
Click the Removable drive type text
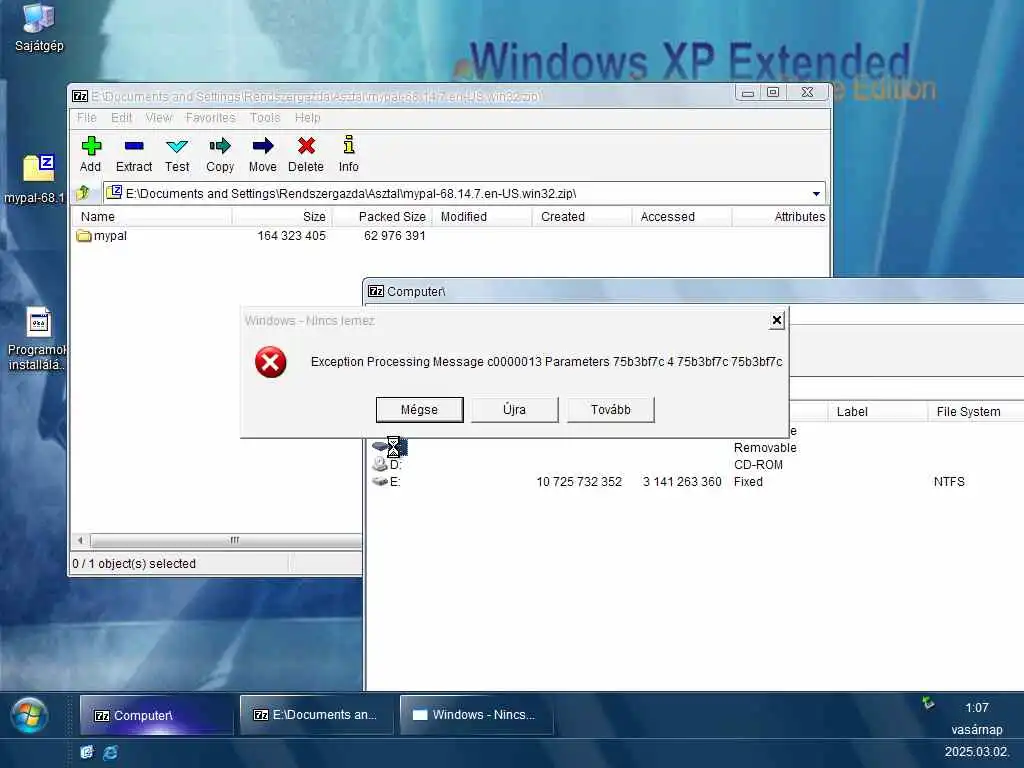click(765, 448)
